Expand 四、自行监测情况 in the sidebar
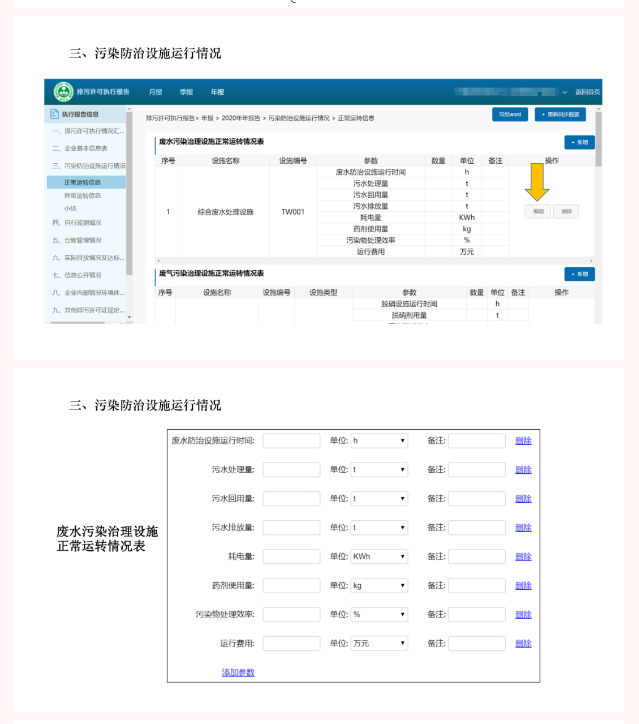This screenshot has height=724, width=639. coord(80,223)
